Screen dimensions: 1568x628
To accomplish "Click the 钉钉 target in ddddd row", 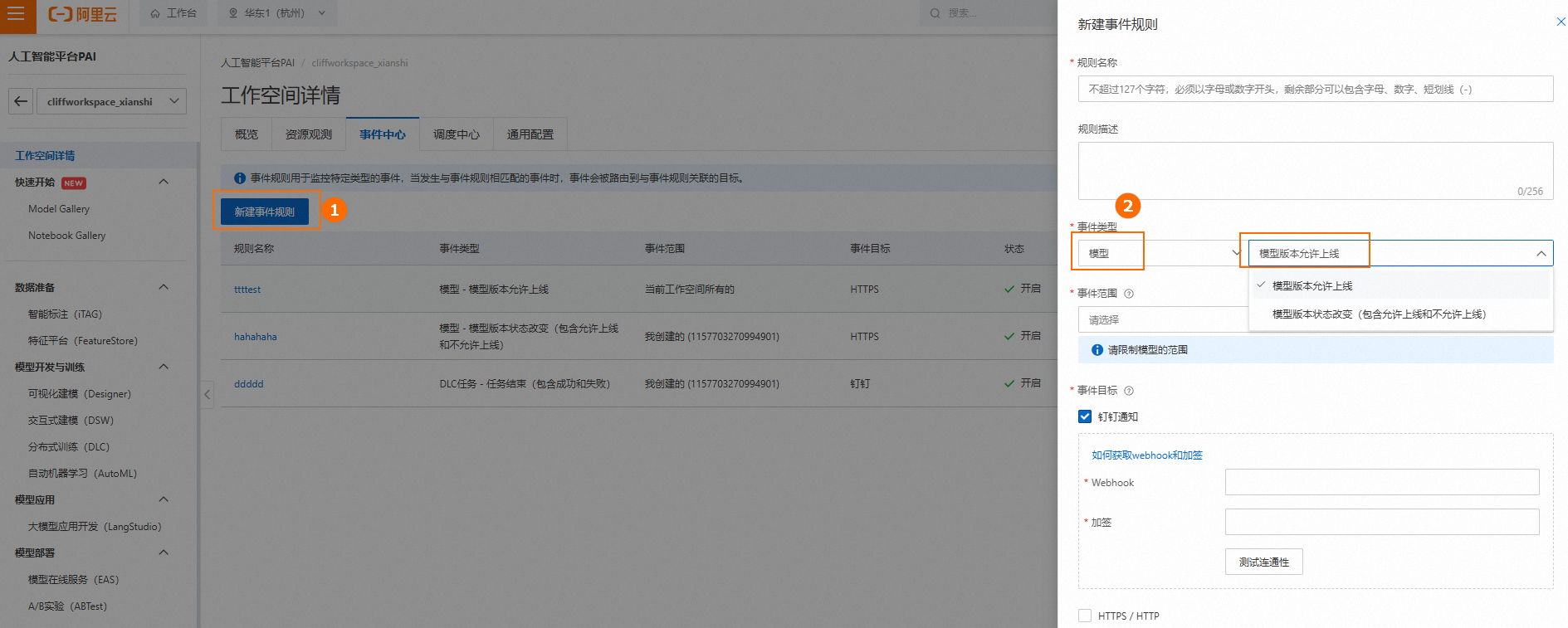I will [x=860, y=384].
